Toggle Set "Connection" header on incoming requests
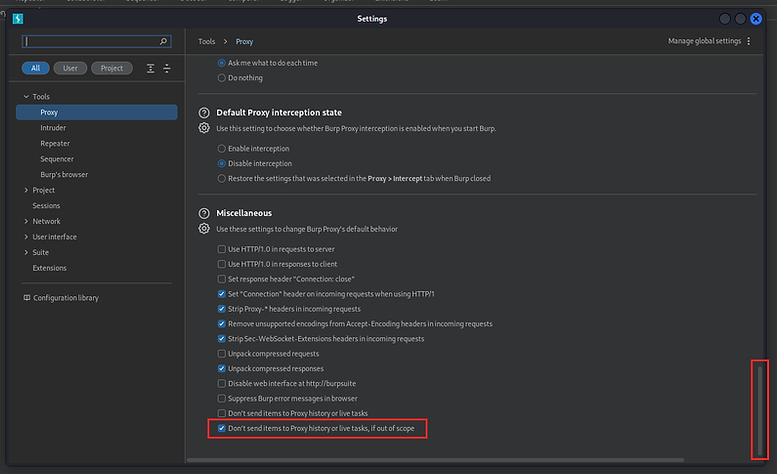The image size is (777, 474). click(x=222, y=294)
